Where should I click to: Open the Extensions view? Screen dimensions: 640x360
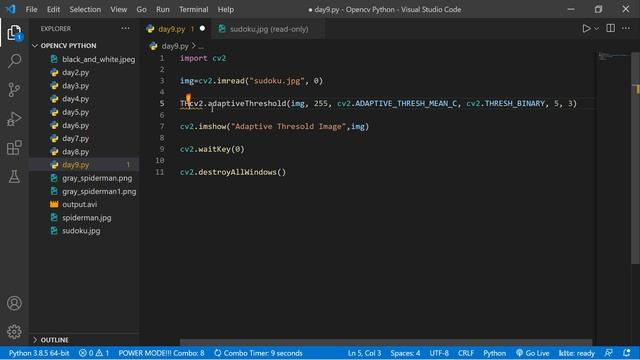(14, 148)
